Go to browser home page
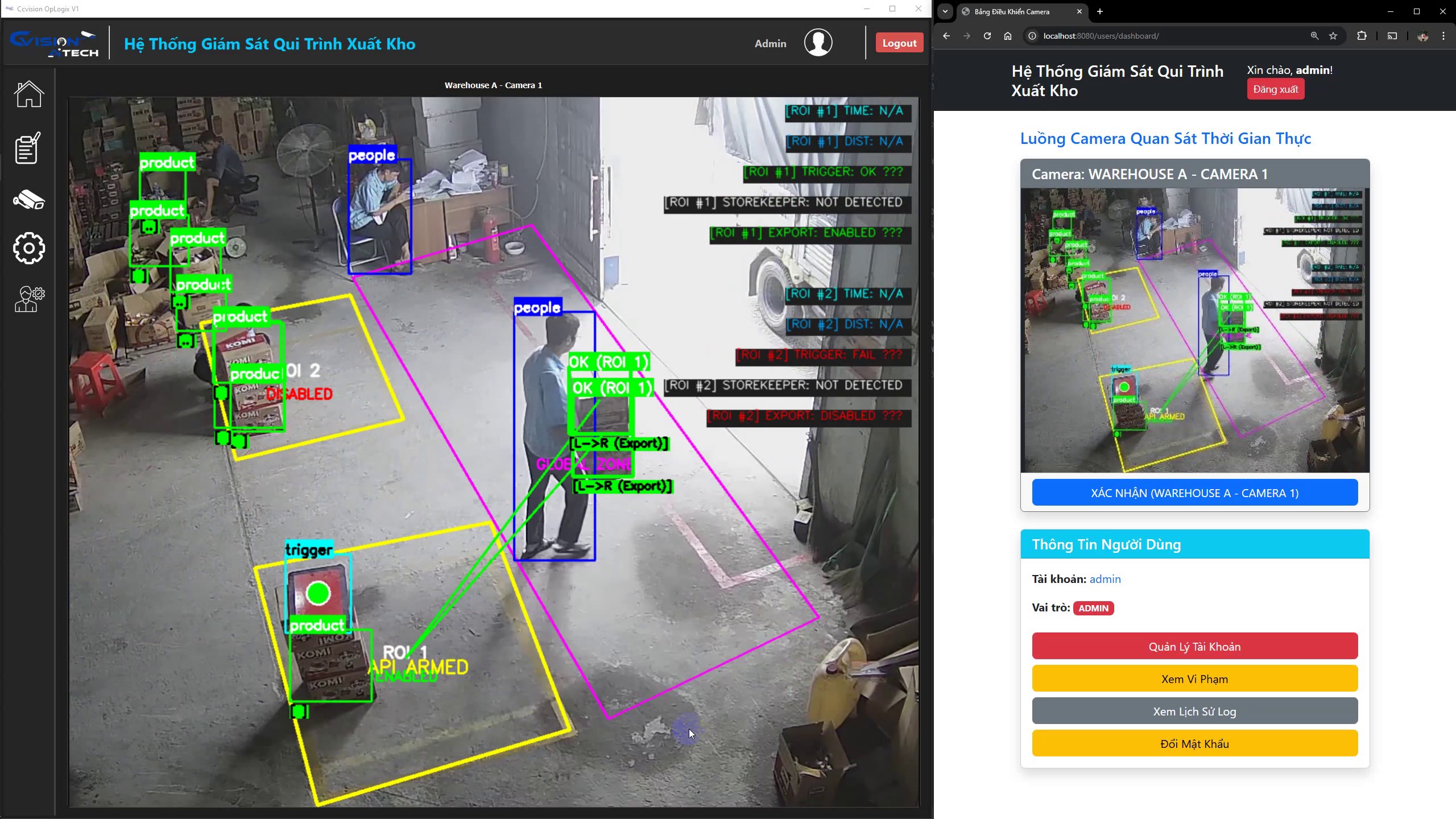Image resolution: width=1456 pixels, height=819 pixels. pyautogui.click(x=1008, y=36)
